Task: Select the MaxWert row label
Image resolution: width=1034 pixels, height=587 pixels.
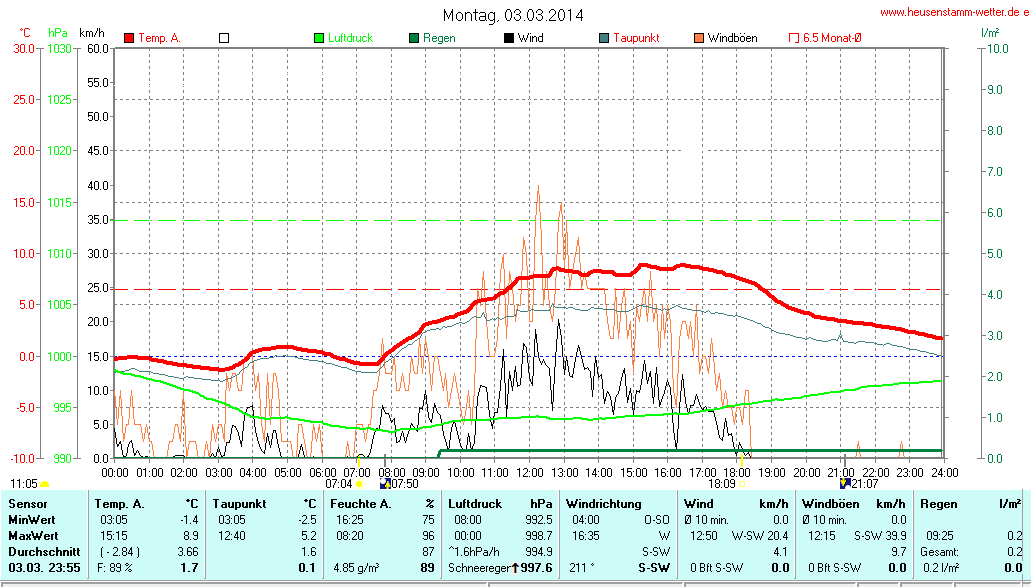Action: 33,536
